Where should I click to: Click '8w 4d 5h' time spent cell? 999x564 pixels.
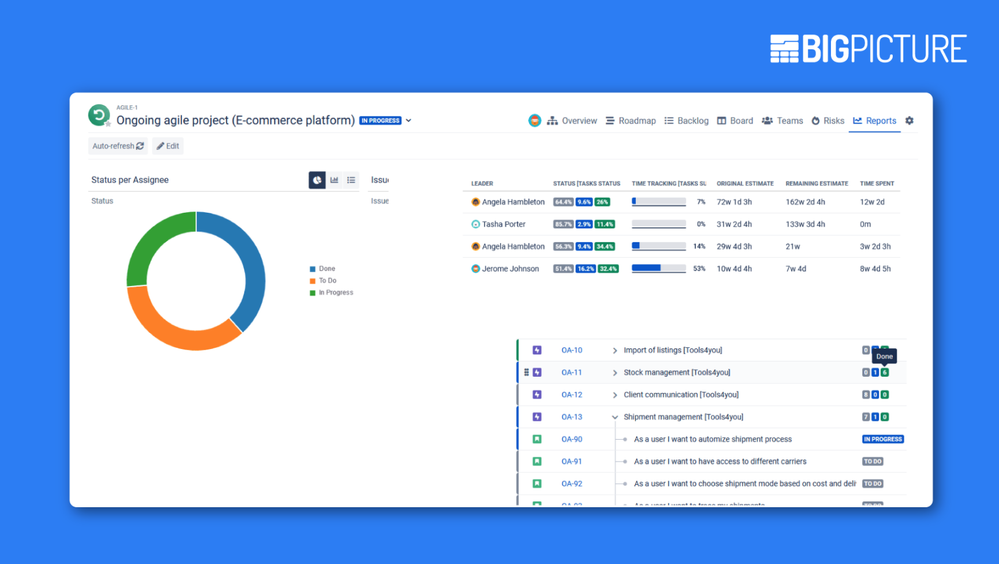875,269
